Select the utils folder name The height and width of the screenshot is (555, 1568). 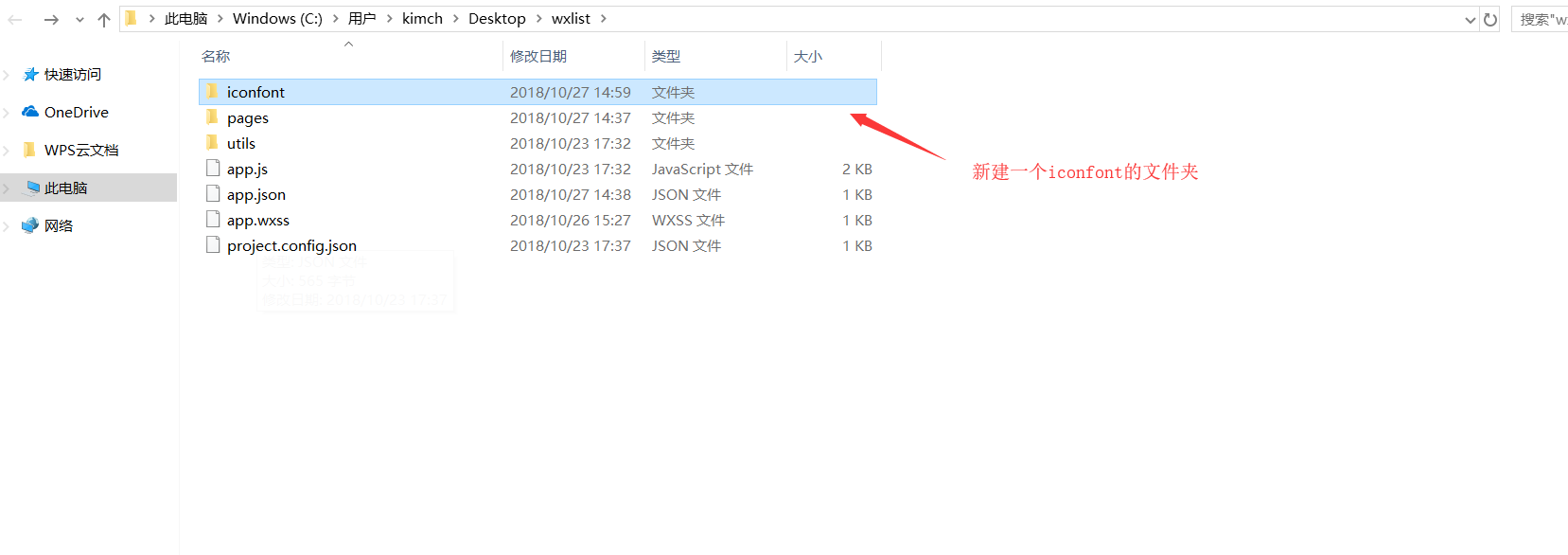point(241,144)
